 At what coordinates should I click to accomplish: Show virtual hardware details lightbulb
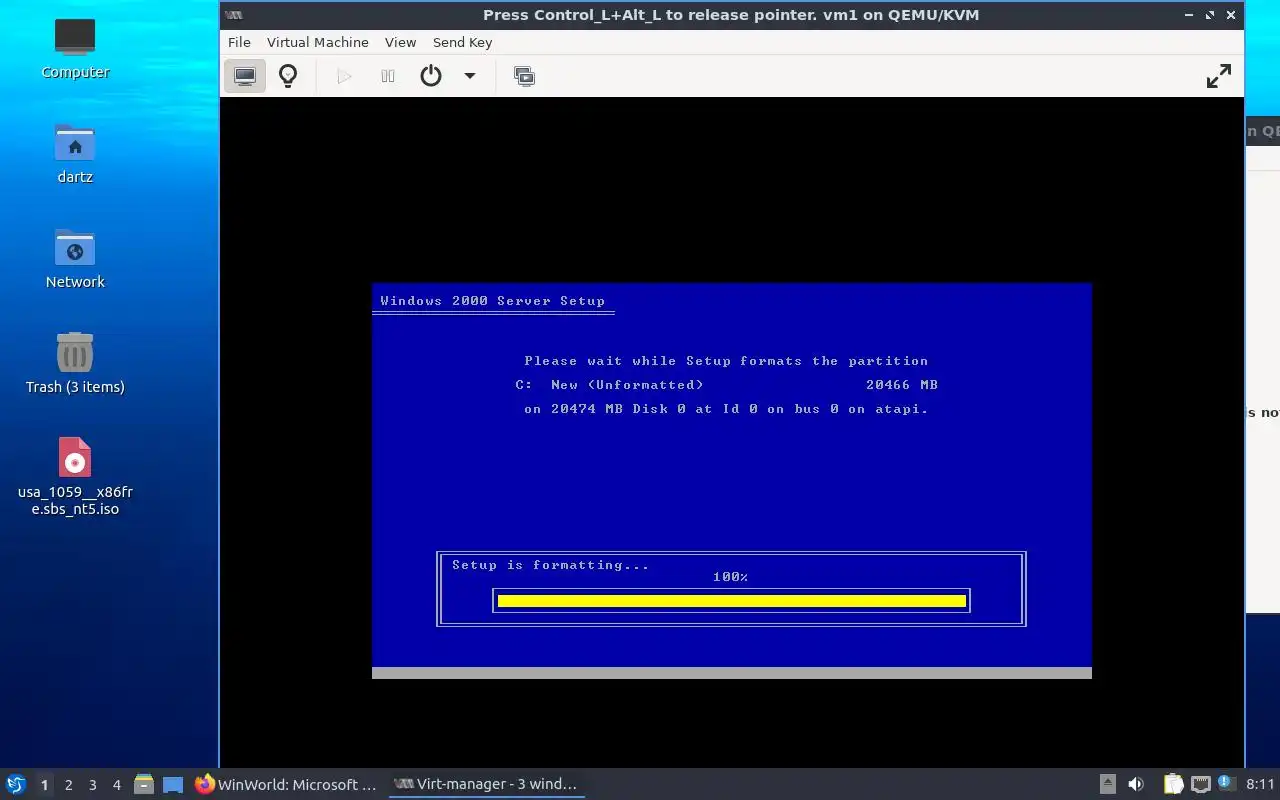pyautogui.click(x=288, y=76)
